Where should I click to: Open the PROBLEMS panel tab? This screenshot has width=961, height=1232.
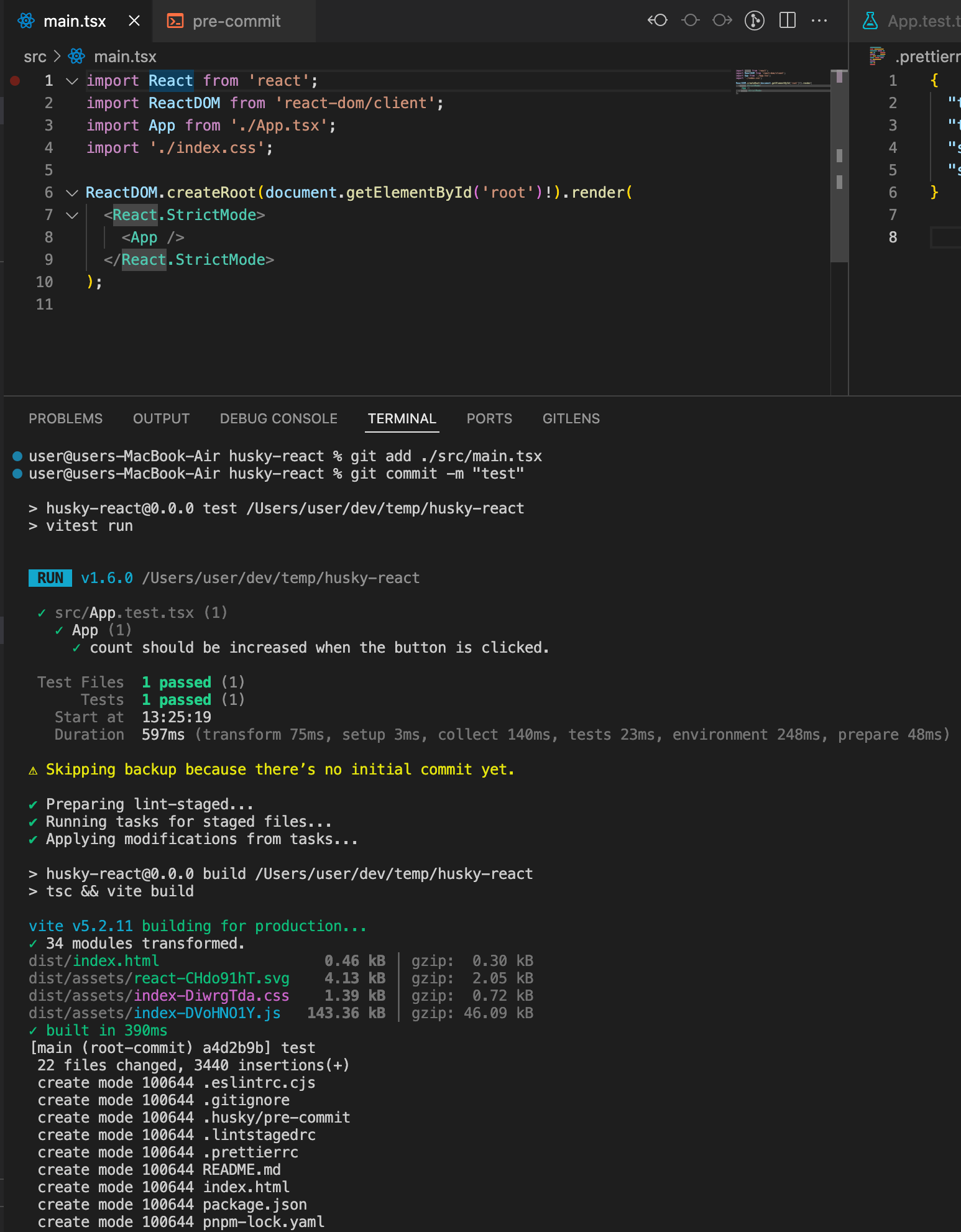tap(65, 418)
